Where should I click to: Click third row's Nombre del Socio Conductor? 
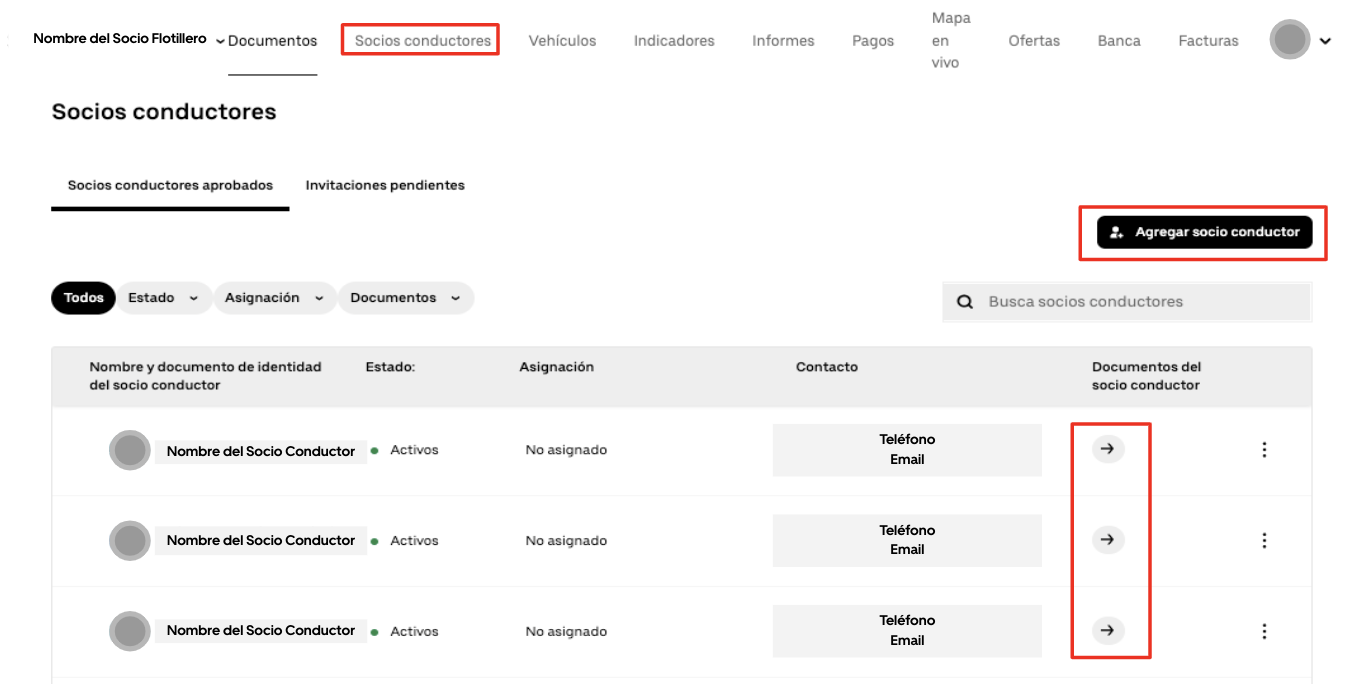click(261, 630)
